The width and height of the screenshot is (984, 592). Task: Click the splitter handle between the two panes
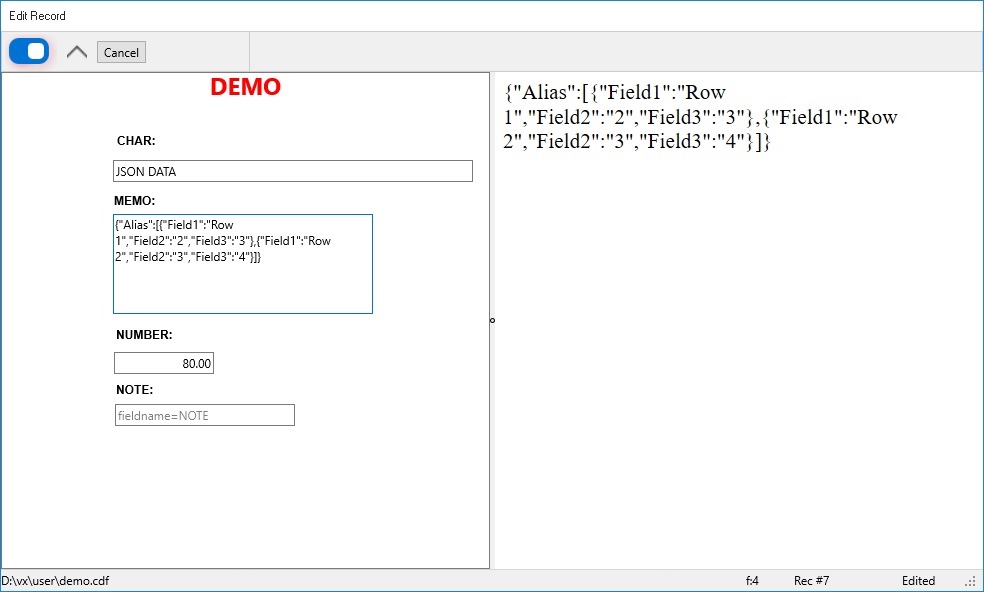click(x=490, y=320)
